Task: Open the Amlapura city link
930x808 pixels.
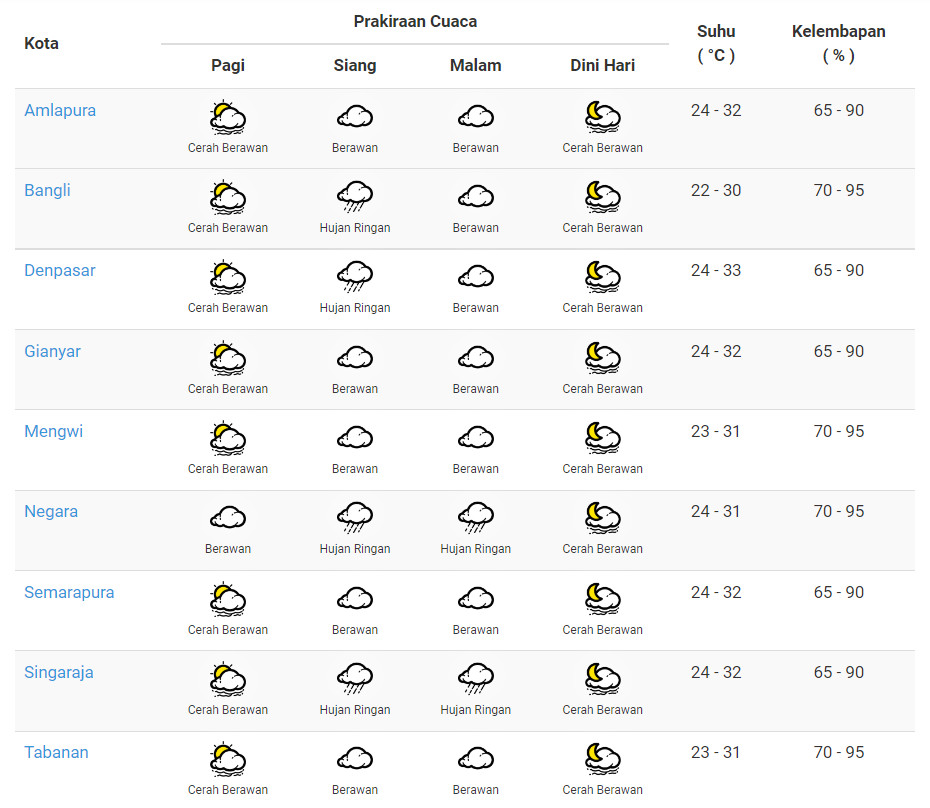Action: 60,110
